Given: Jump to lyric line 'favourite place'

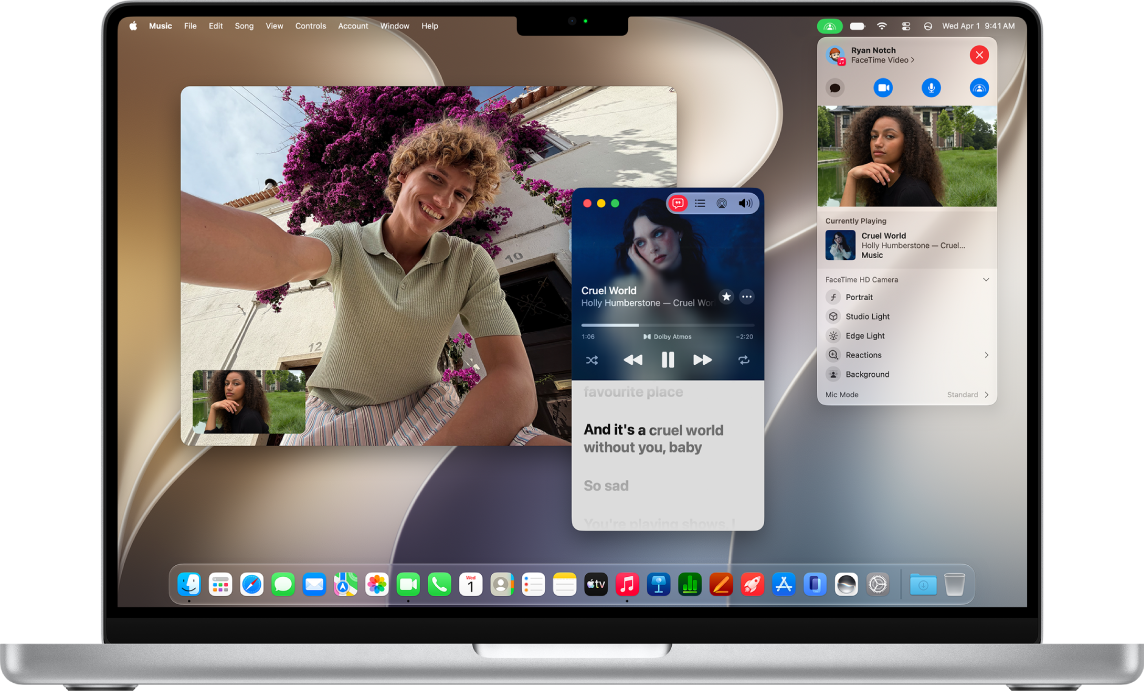Looking at the screenshot, I should [633, 392].
